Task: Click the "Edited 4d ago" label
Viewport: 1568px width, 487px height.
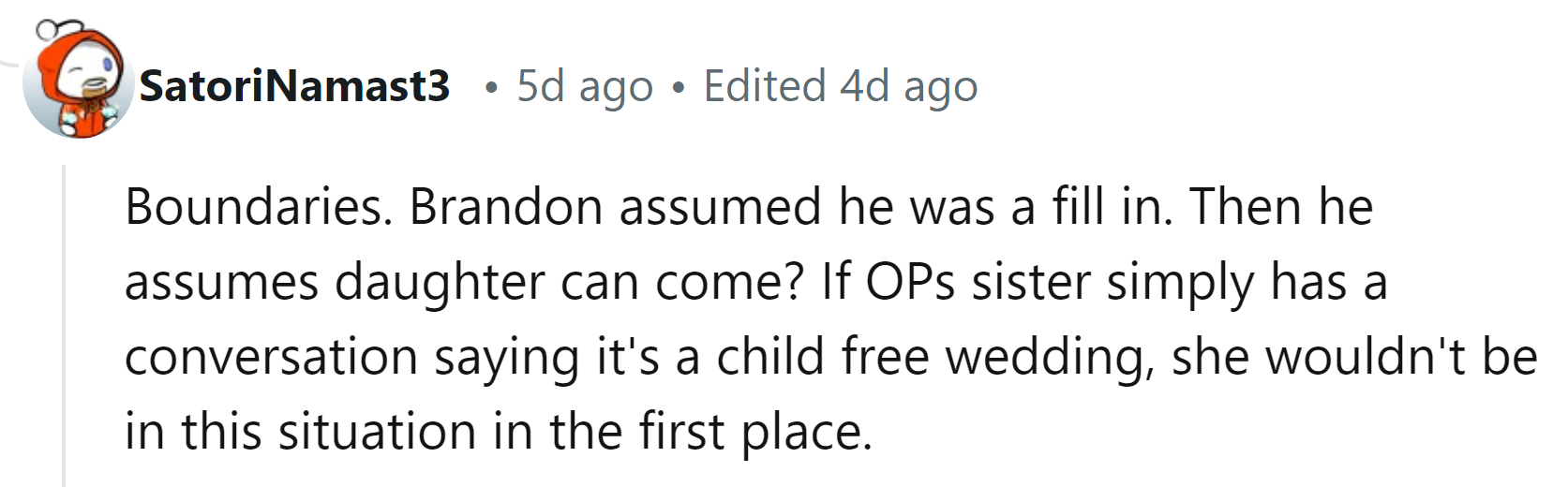Action: [x=841, y=87]
